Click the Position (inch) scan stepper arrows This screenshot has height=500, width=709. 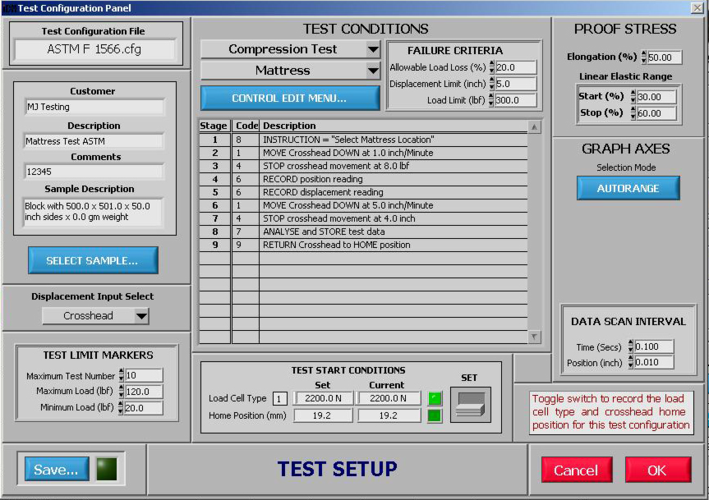click(630, 363)
